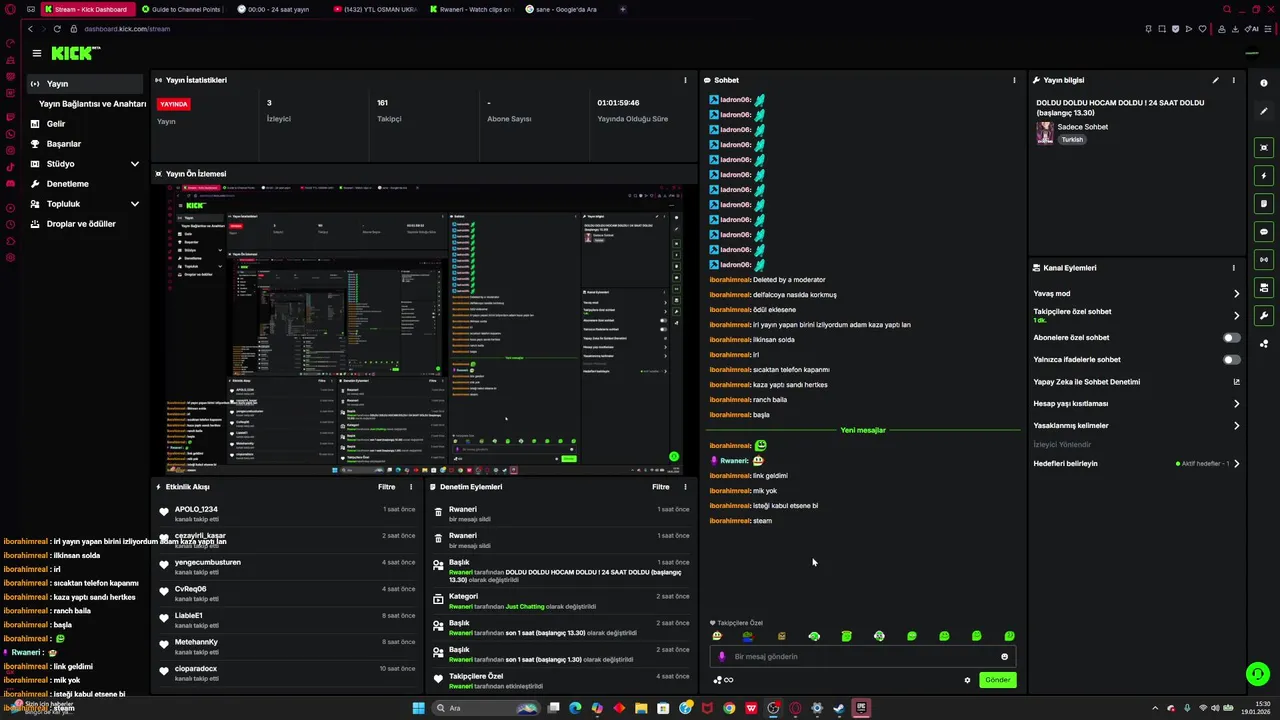This screenshot has height=720, width=1280.
Task: Open the Yavaş mod options chevron
Action: (x=1236, y=294)
